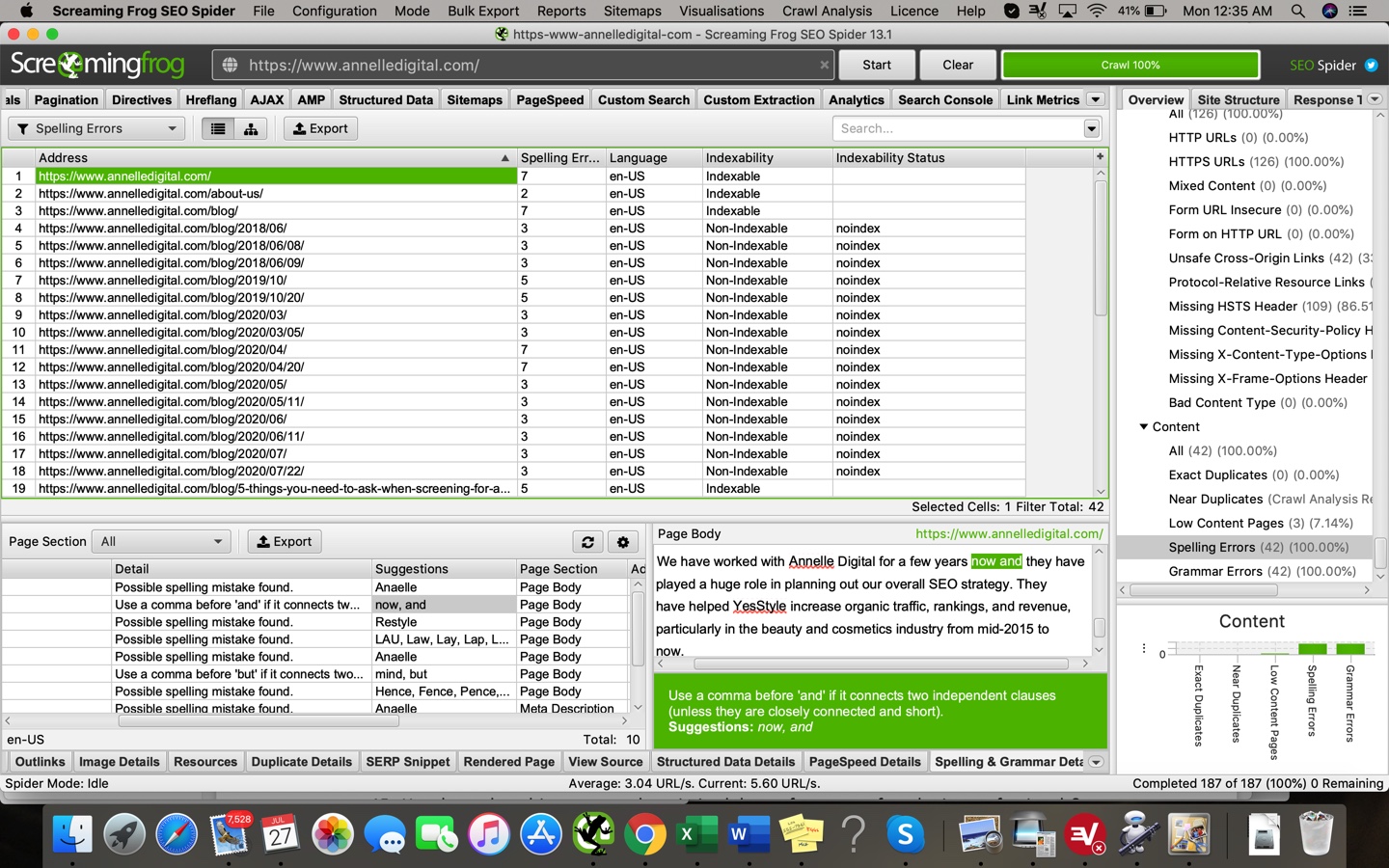Open Microsoft Word from the dock
Viewport: 1389px width, 868px height.
point(749,834)
